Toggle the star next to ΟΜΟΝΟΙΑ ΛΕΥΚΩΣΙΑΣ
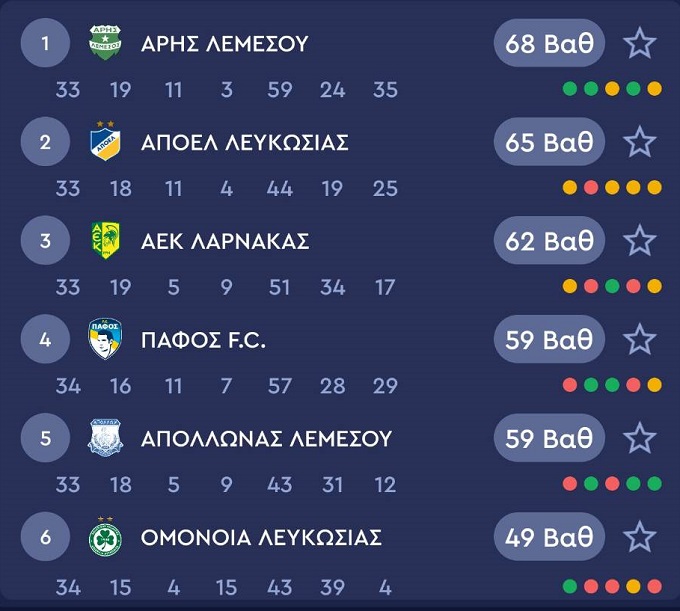680x611 pixels. pyautogui.click(x=639, y=537)
